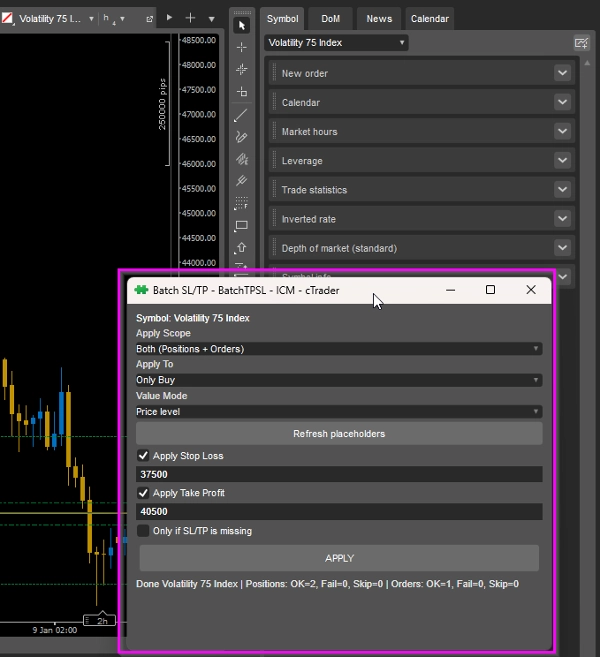Open the Apply To Only Buy dropdown
600x657 pixels.
pyautogui.click(x=338, y=380)
